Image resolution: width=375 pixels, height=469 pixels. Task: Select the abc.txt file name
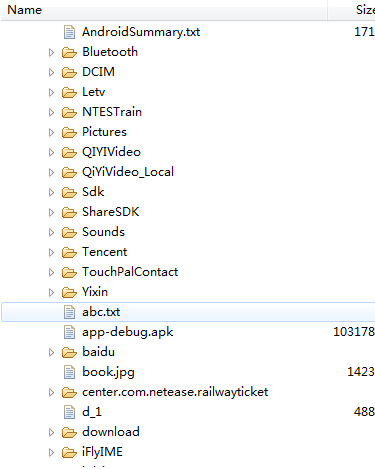click(x=101, y=312)
